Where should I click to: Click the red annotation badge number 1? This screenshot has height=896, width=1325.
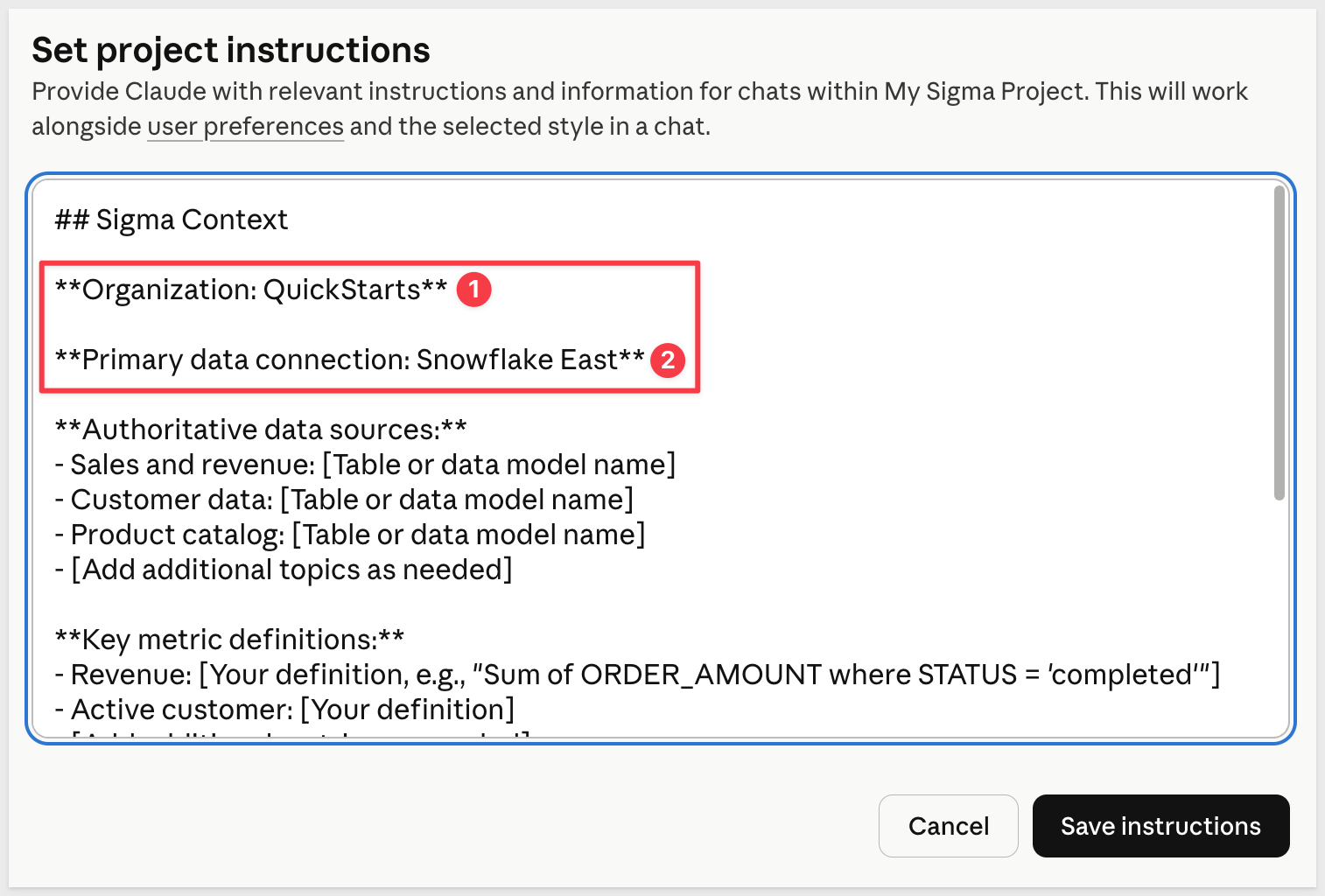[x=474, y=290]
